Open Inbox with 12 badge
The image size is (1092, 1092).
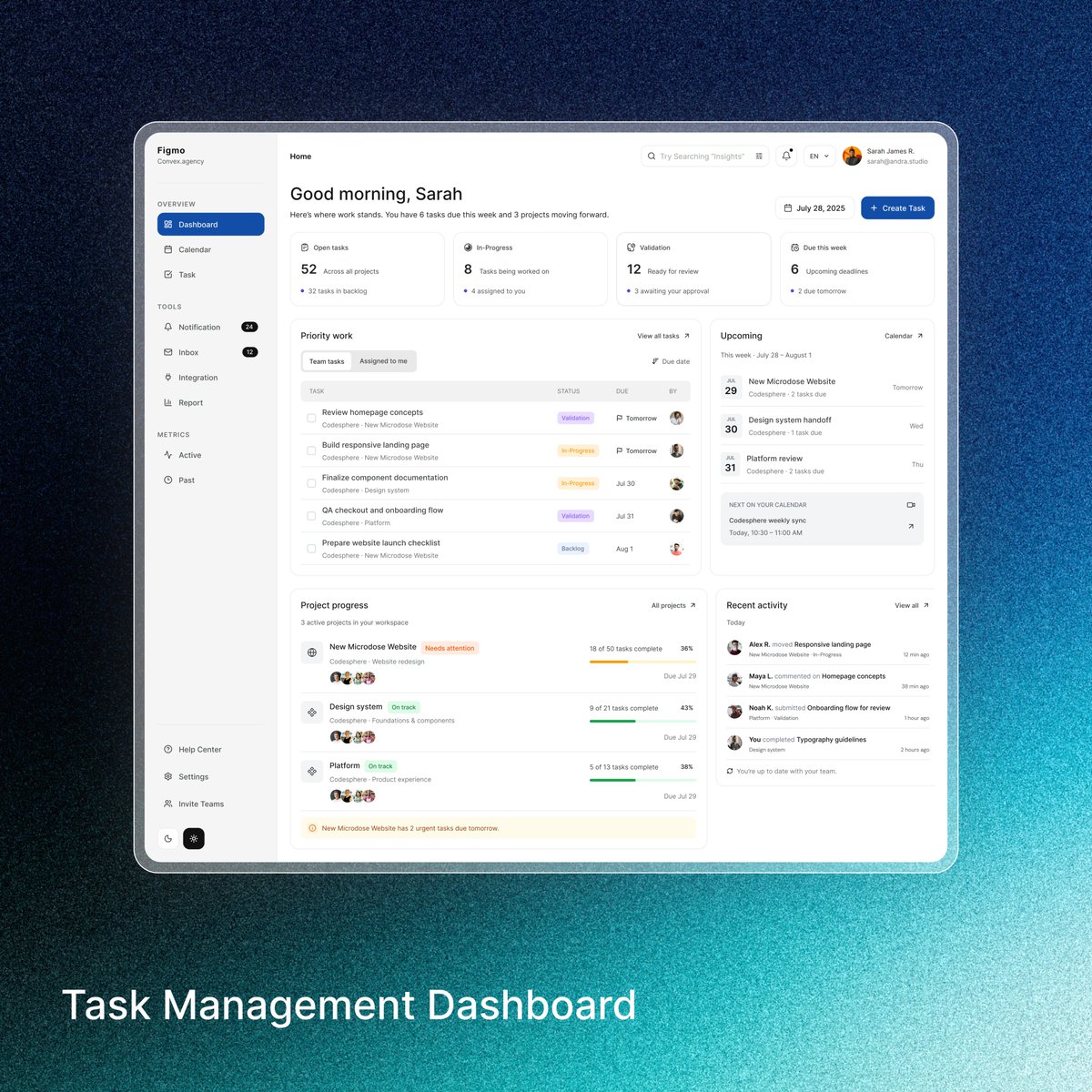coord(210,352)
